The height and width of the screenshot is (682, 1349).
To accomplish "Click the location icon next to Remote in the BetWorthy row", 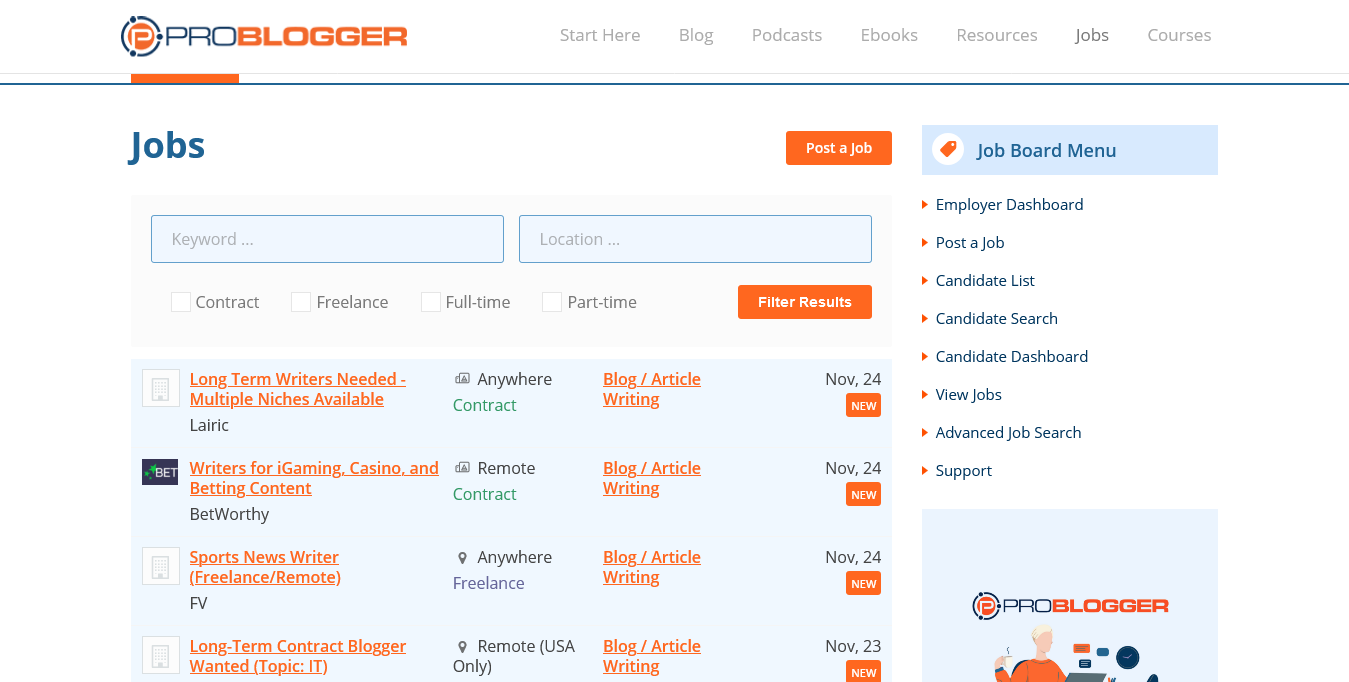I will click(462, 468).
